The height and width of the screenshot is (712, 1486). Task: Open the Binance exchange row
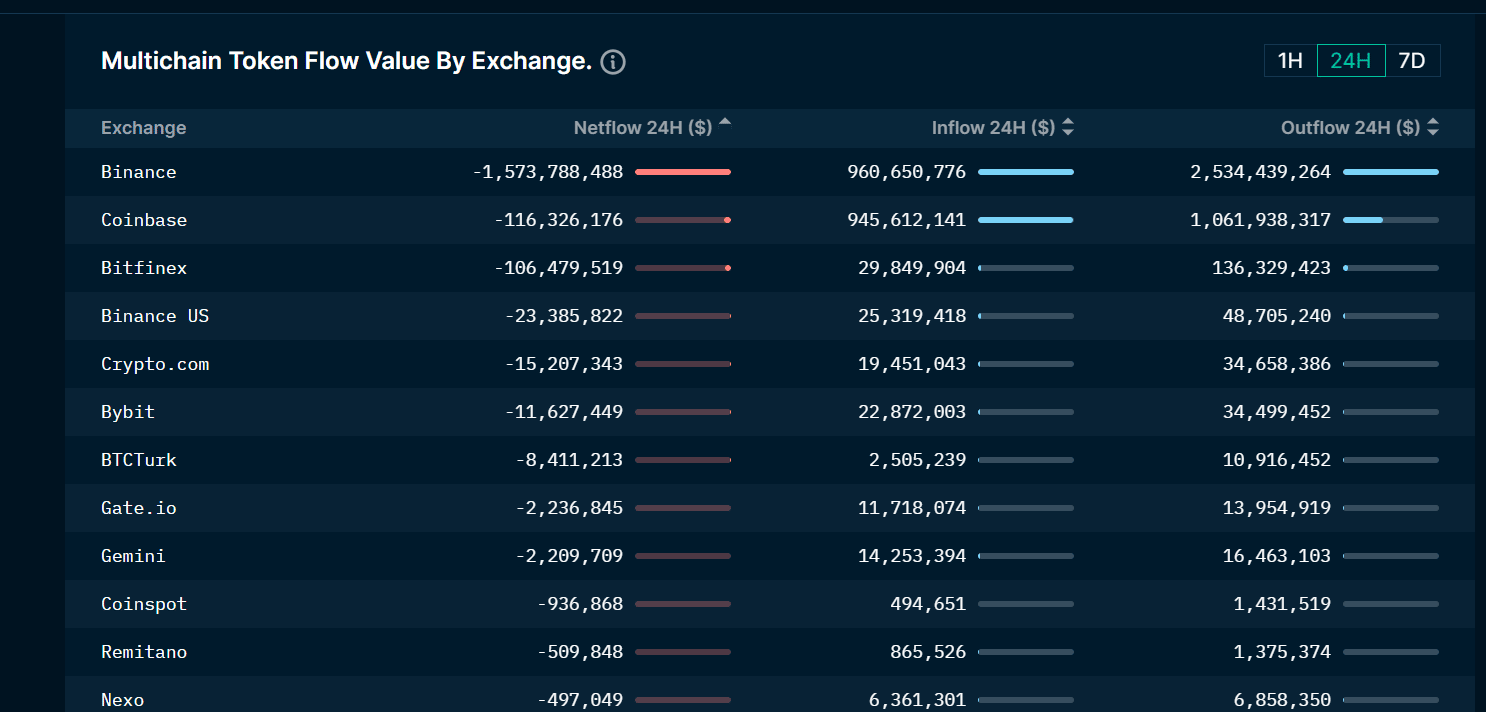[770, 172]
